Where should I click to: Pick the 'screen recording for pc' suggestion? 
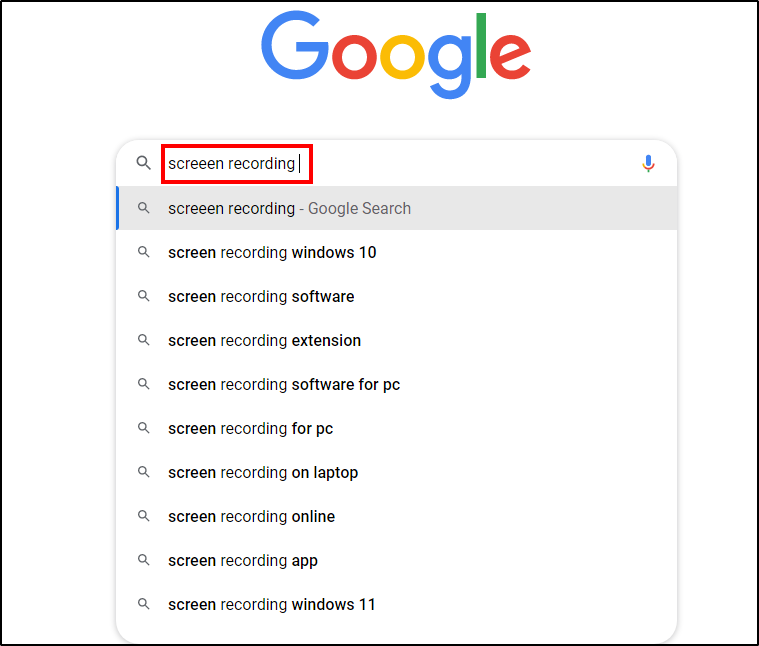[x=250, y=429]
